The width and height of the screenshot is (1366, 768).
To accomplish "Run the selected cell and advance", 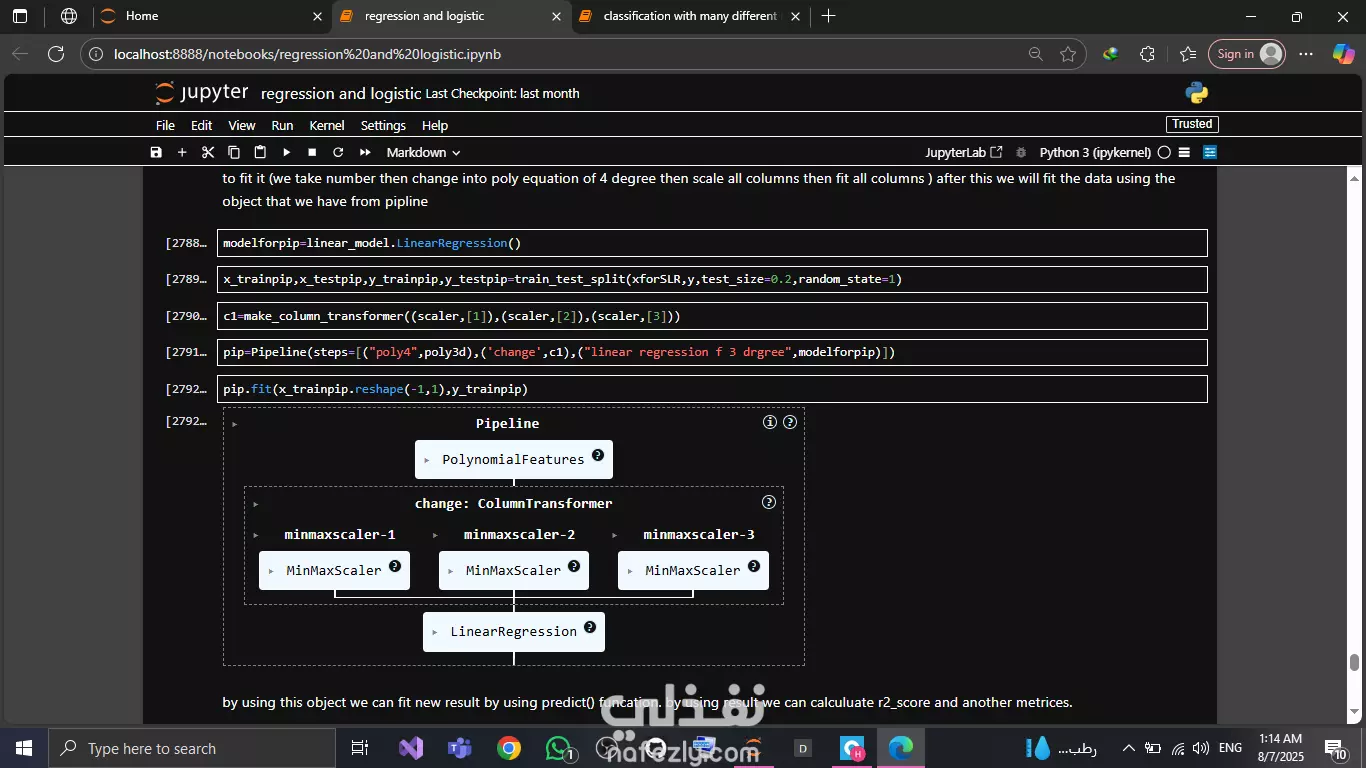I will [x=286, y=152].
